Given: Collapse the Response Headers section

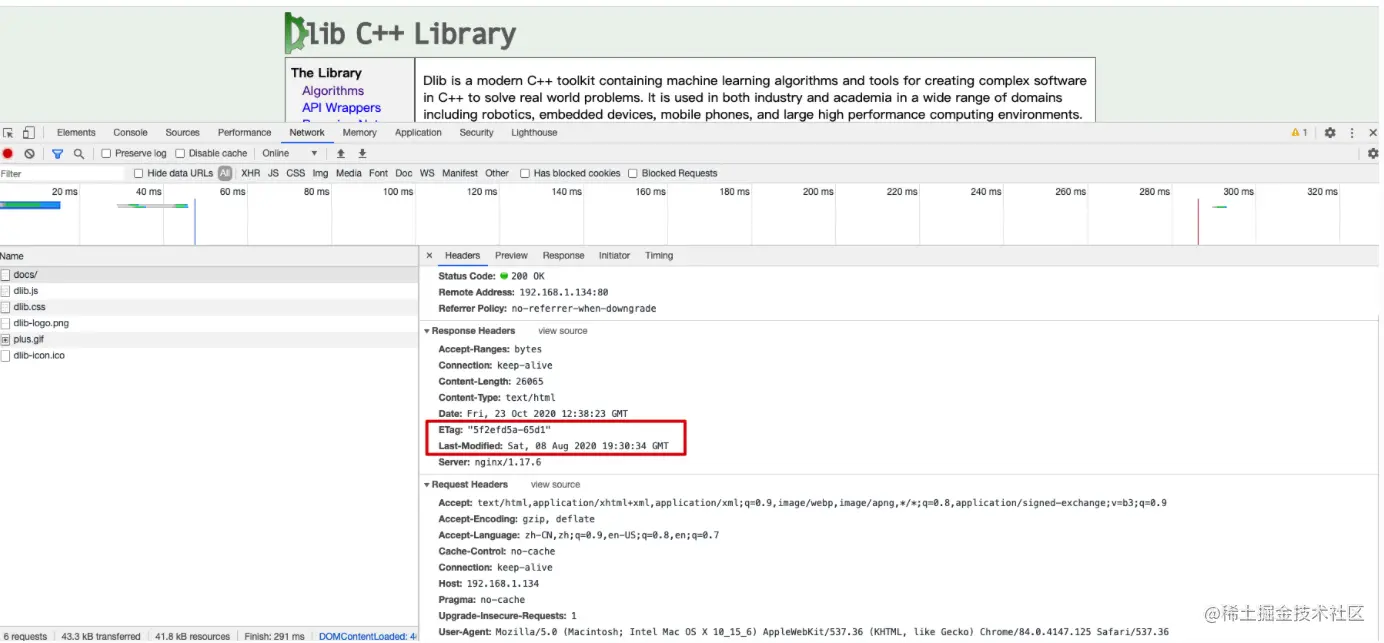Looking at the screenshot, I should click(x=427, y=331).
